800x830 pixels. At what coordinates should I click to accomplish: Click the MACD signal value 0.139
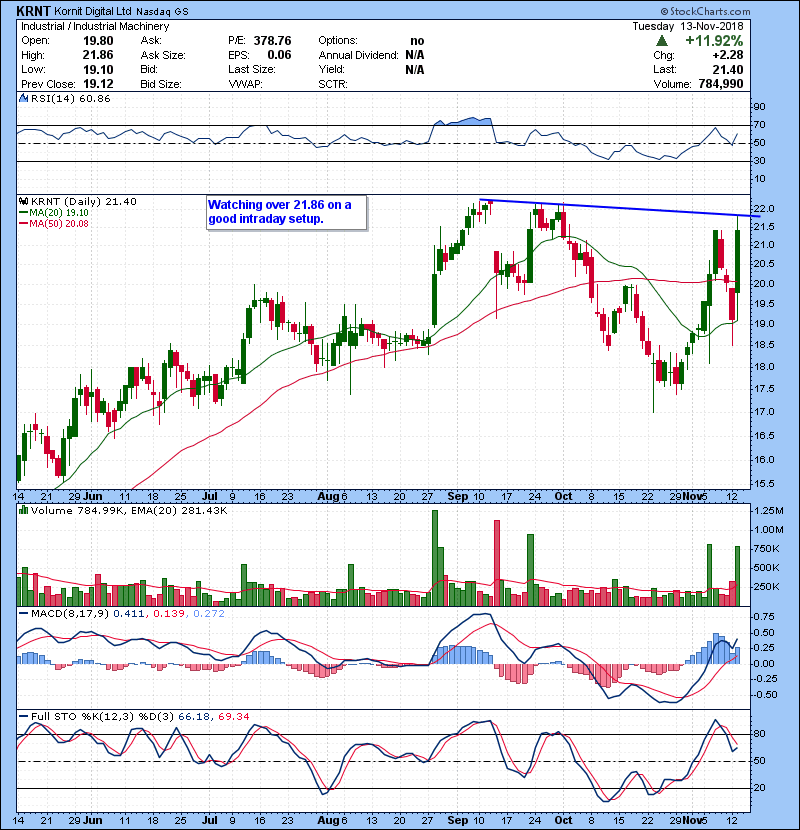pos(169,614)
